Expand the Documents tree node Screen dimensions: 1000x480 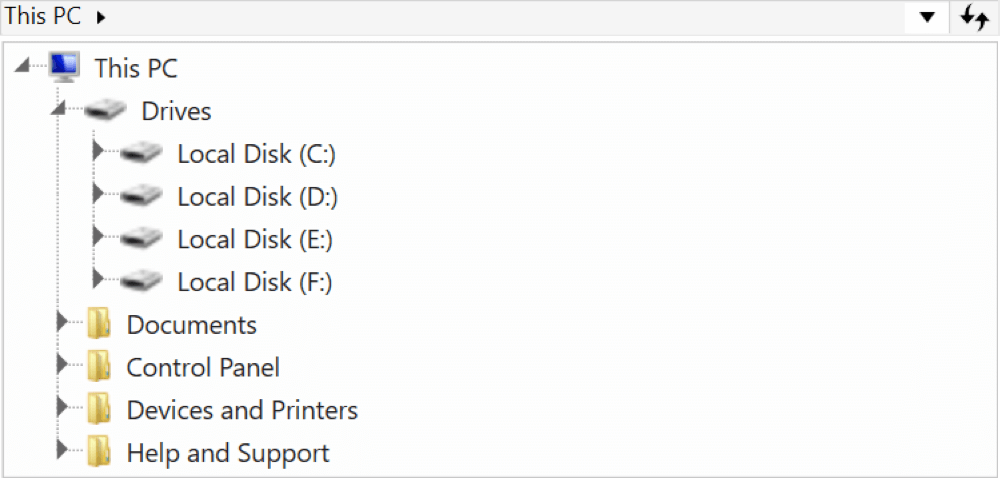[x=62, y=323]
